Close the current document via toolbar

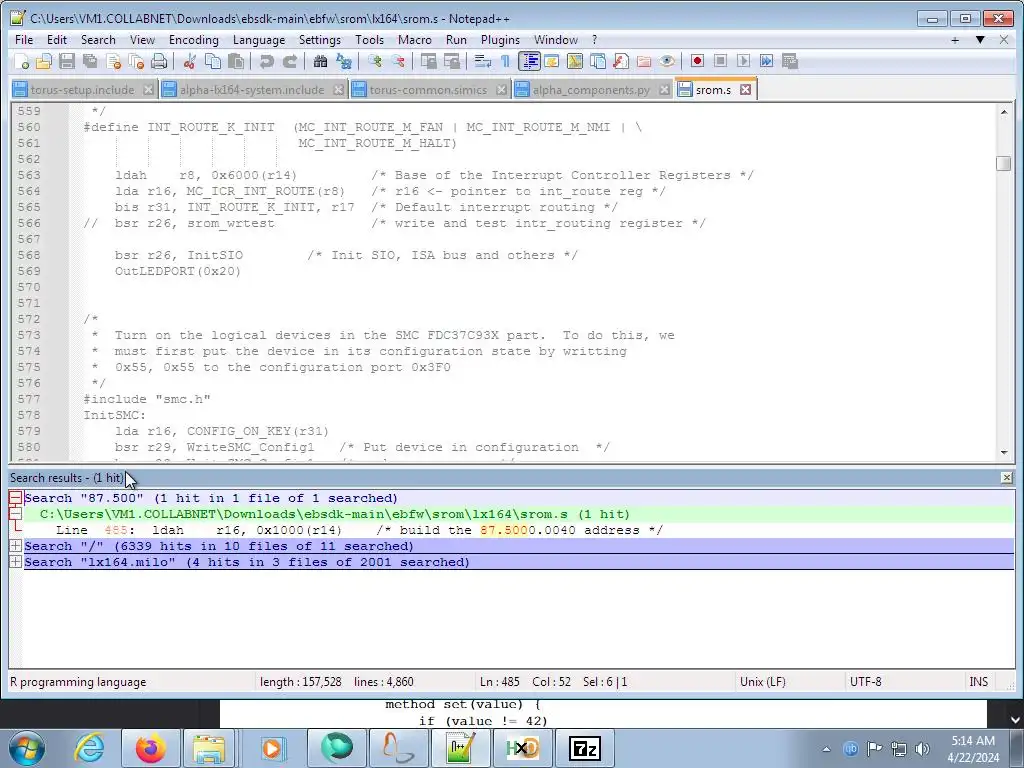pos(114,61)
